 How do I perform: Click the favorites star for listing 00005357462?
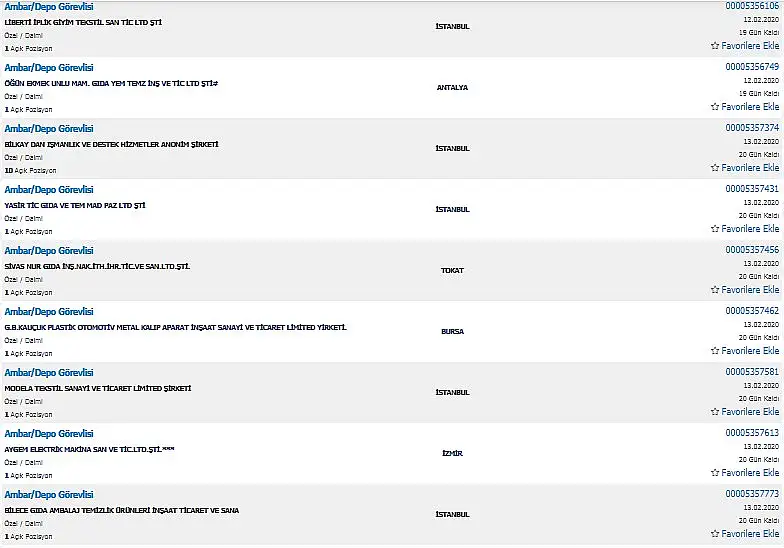point(715,350)
